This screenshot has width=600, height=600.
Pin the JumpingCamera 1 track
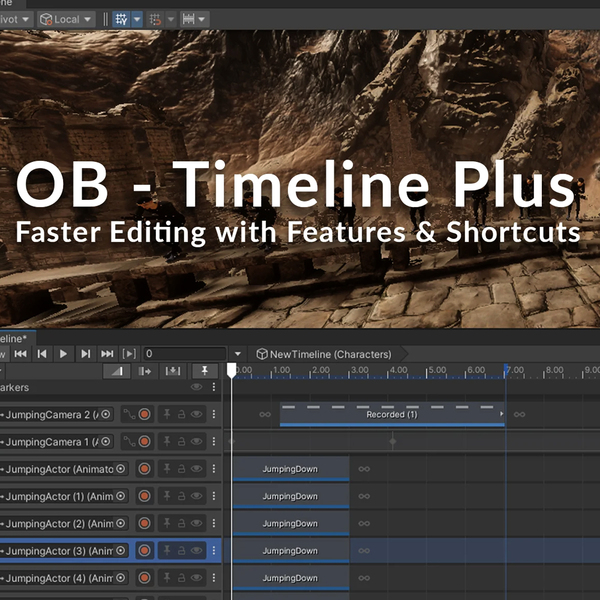[x=167, y=442]
